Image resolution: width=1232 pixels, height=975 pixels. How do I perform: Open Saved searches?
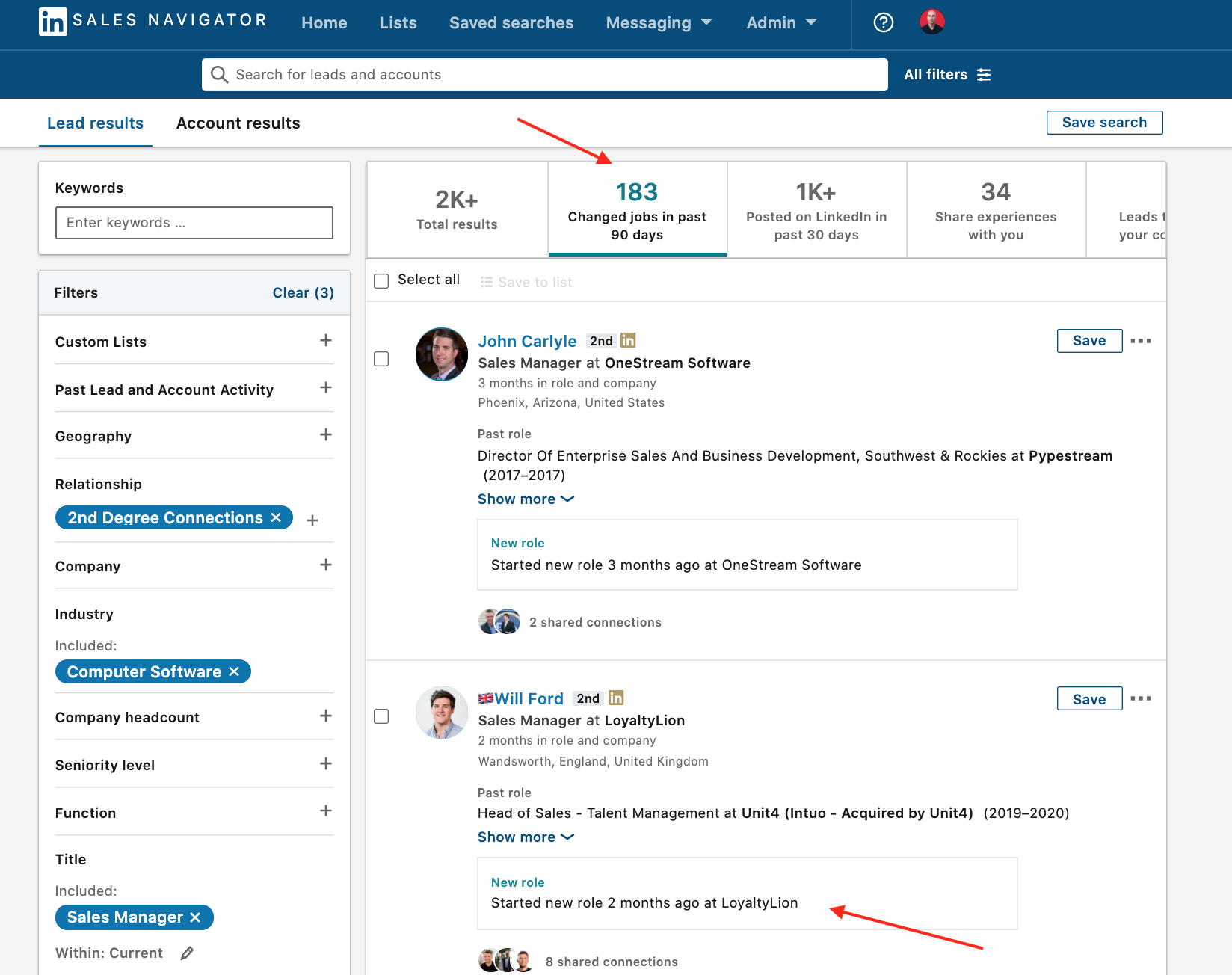pos(511,23)
